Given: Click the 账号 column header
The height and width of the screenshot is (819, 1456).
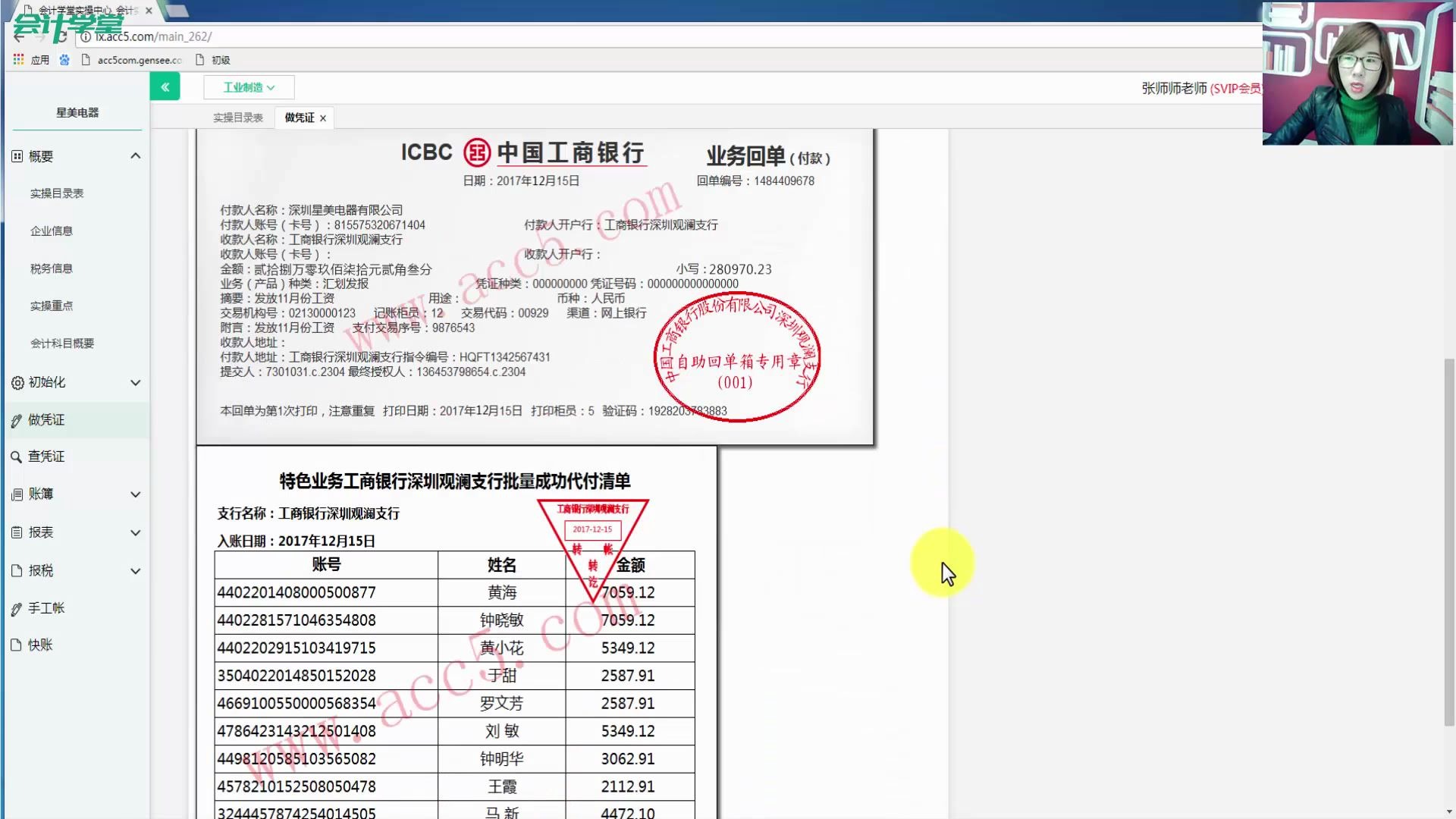Looking at the screenshot, I should (326, 564).
